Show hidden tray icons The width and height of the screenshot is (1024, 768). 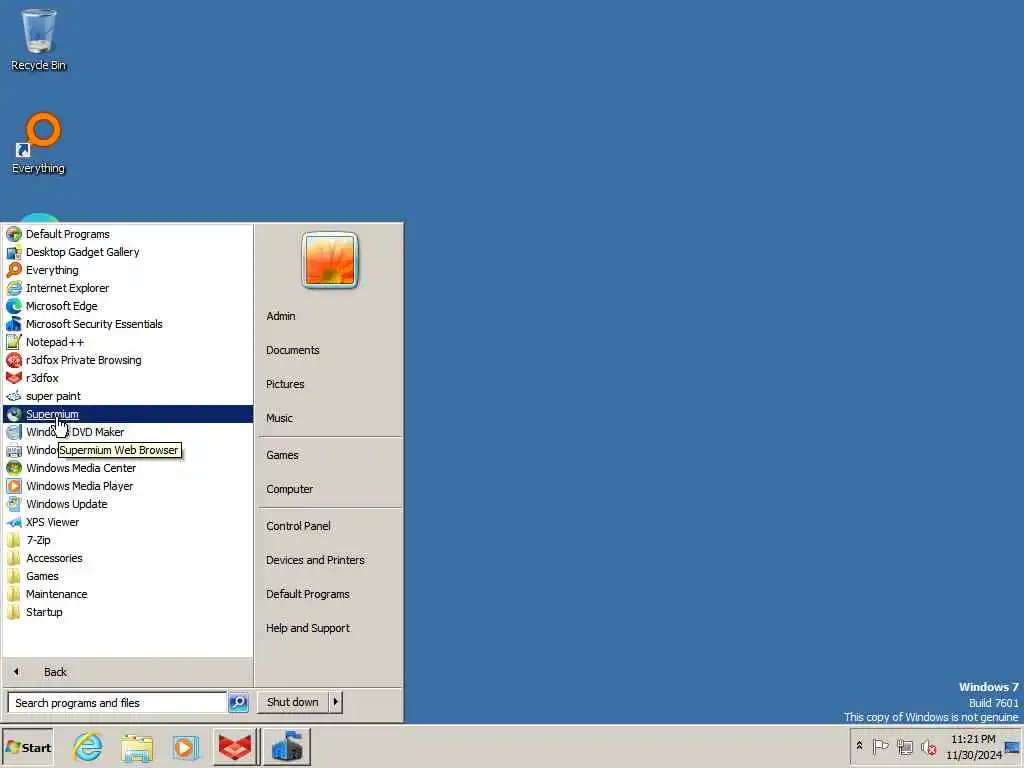point(859,746)
